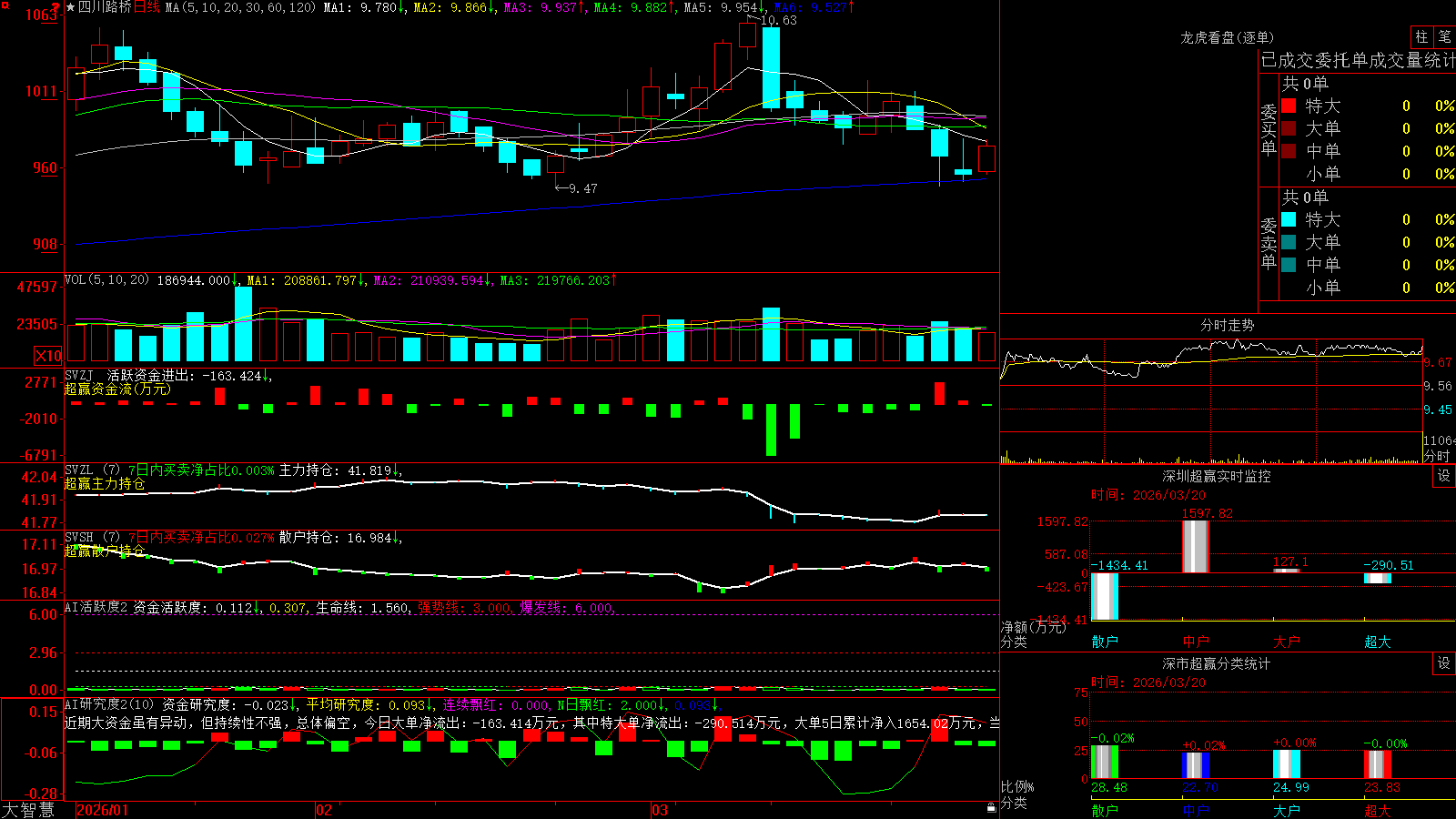Click the 02 month marker on the timeline

pos(323,810)
